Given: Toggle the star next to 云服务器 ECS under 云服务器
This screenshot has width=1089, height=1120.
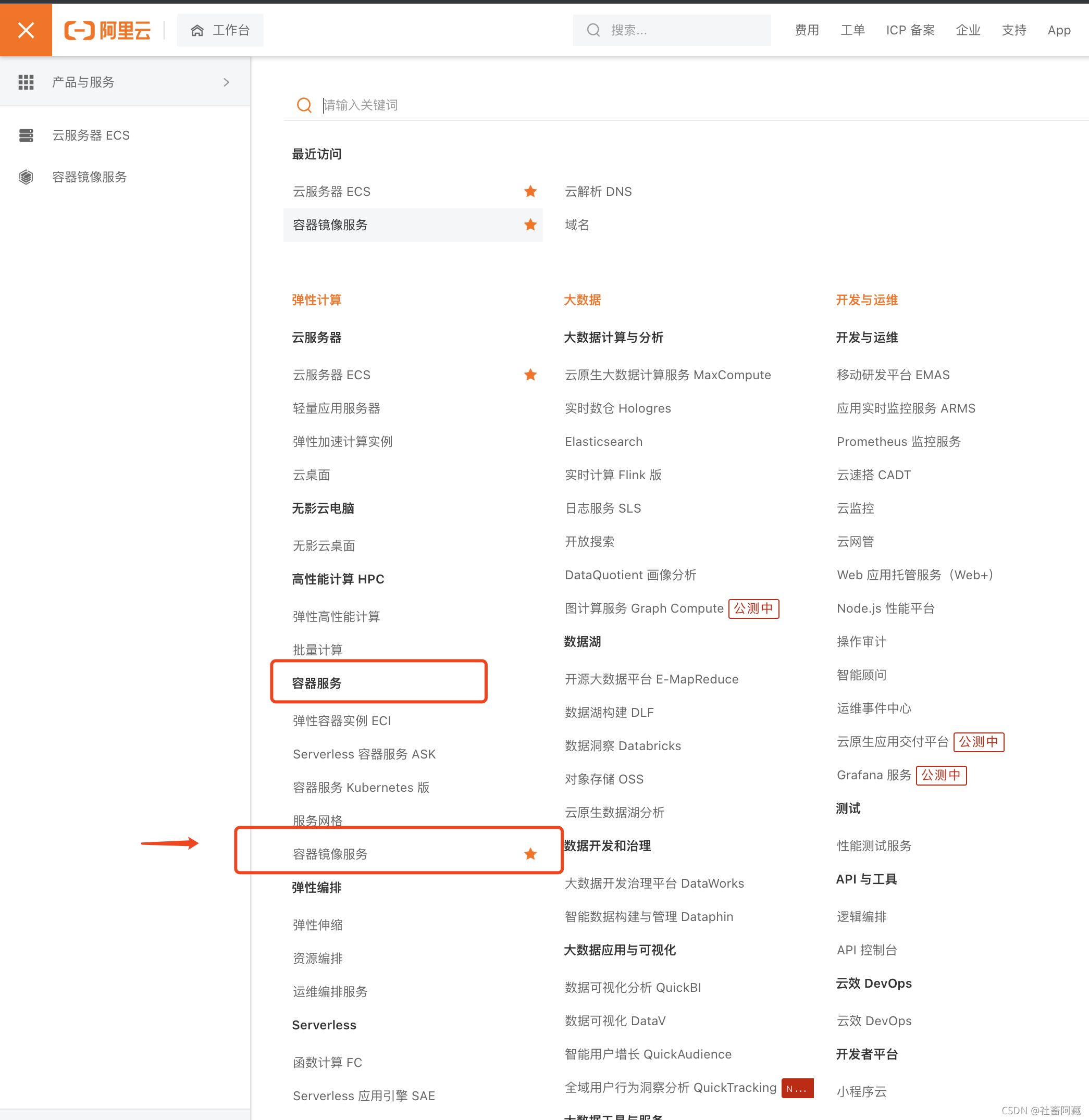Looking at the screenshot, I should (530, 375).
